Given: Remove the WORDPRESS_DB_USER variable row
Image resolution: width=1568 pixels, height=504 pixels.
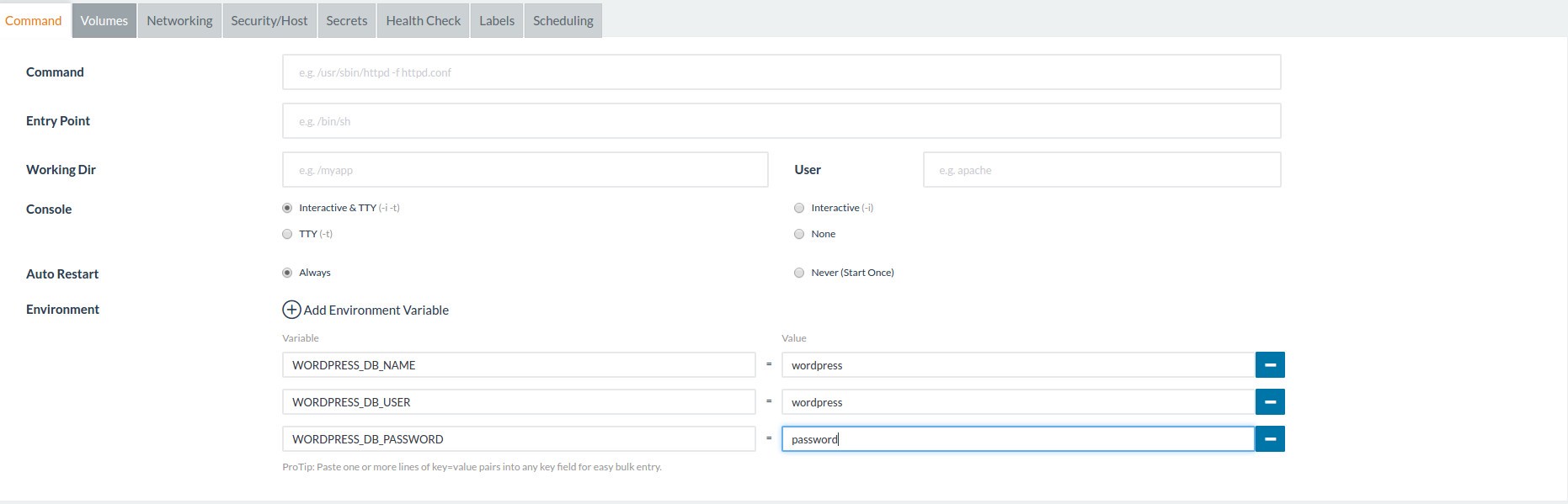Looking at the screenshot, I should (1270, 402).
